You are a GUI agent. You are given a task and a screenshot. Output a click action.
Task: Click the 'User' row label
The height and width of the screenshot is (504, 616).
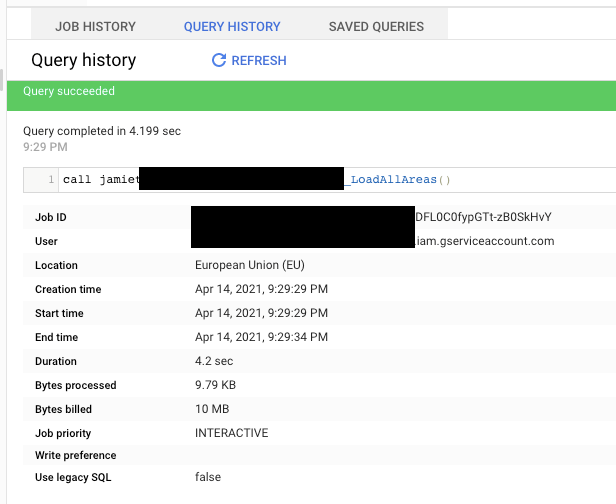click(46, 241)
